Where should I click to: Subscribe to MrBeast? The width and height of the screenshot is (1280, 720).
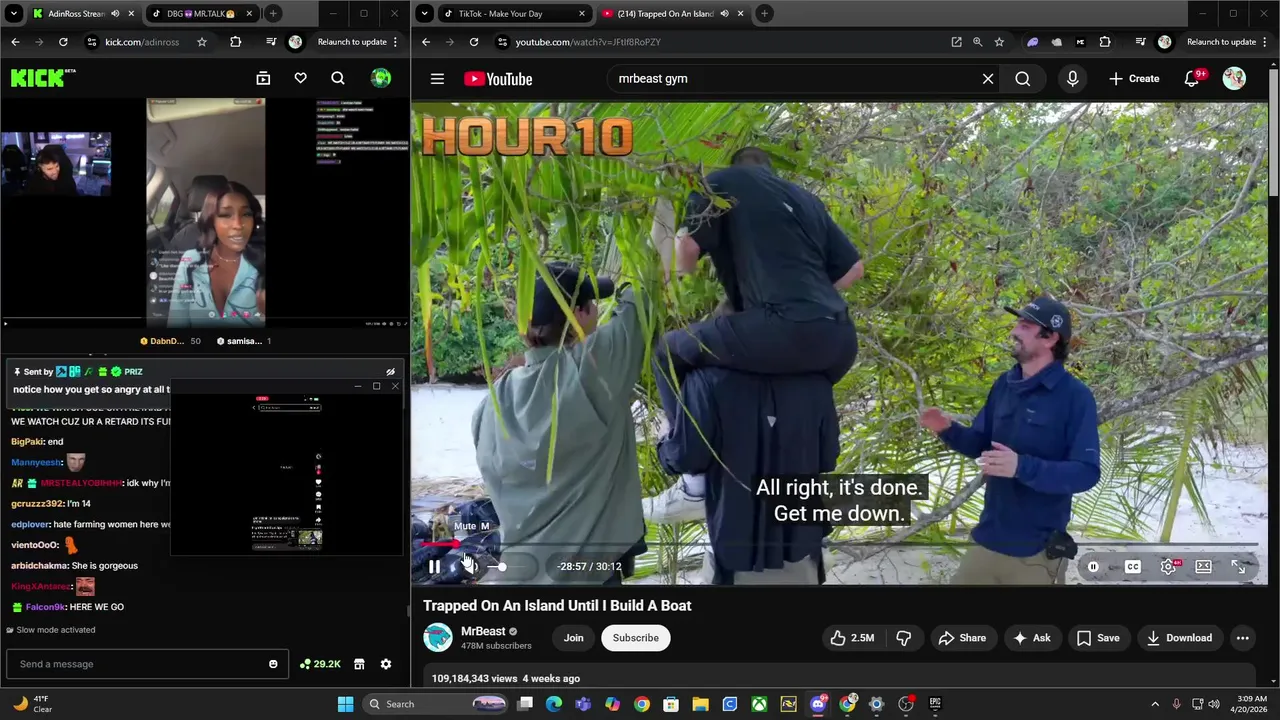[635, 638]
